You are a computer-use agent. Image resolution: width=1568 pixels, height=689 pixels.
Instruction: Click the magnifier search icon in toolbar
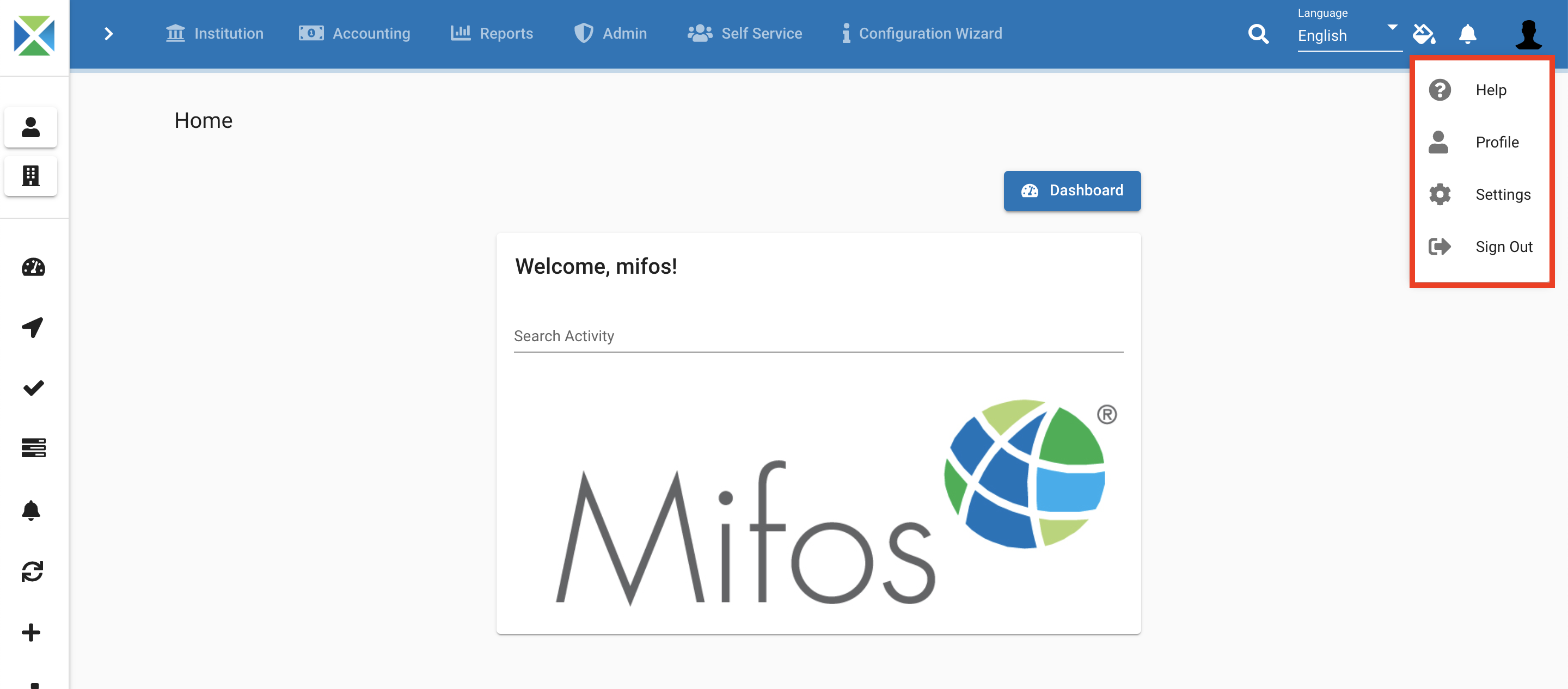pos(1258,34)
